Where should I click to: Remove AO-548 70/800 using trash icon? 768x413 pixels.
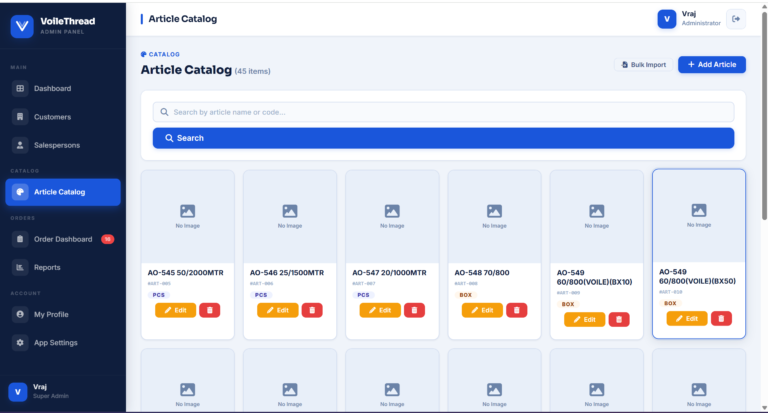[516, 310]
